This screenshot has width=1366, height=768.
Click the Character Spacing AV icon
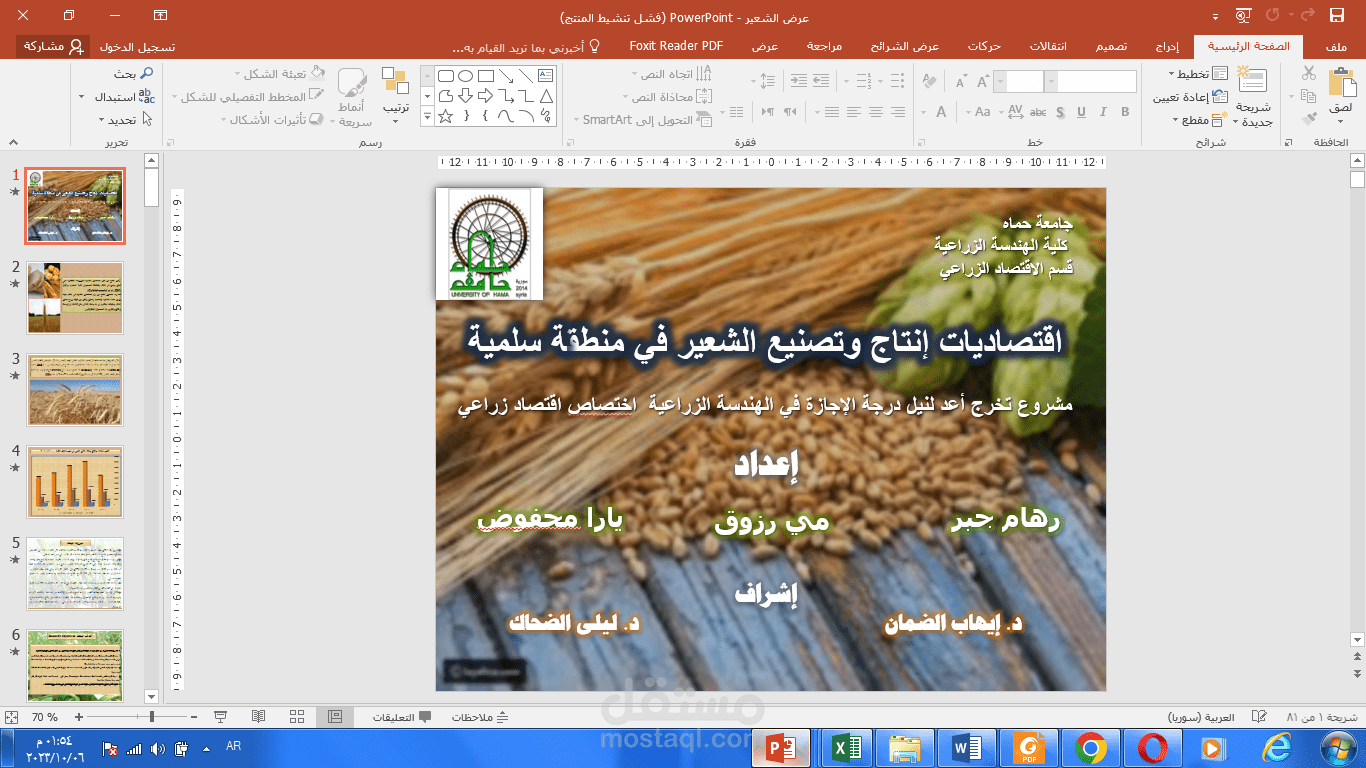coord(1015,112)
